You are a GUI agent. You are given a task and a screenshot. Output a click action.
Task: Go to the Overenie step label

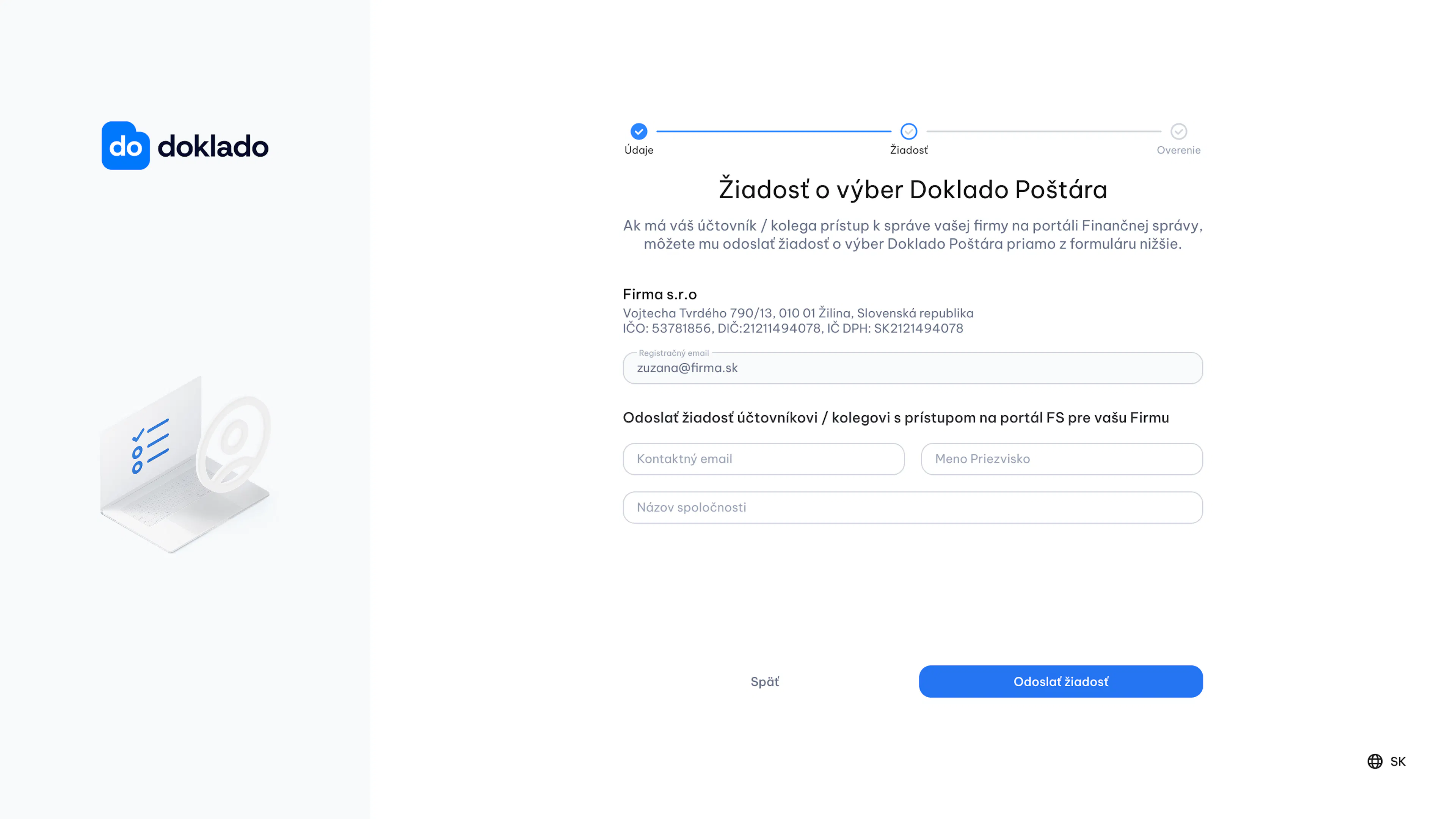pyautogui.click(x=1178, y=150)
